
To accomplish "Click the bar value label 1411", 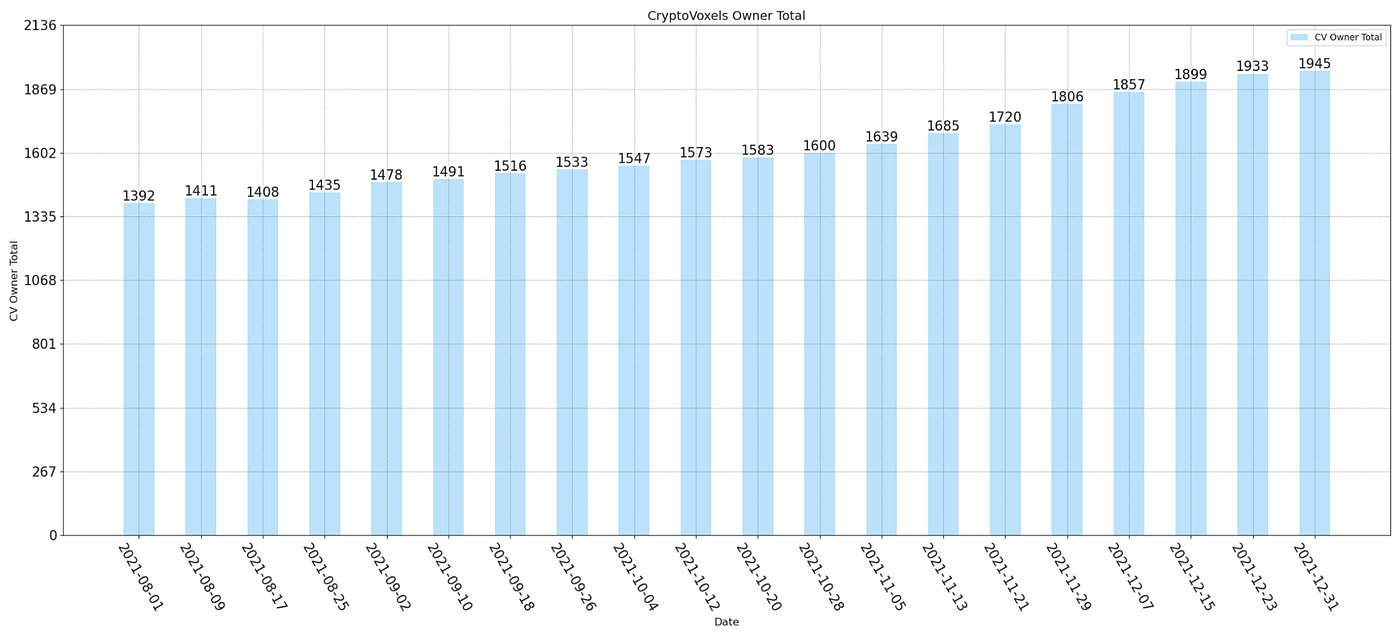I will tap(201, 191).
